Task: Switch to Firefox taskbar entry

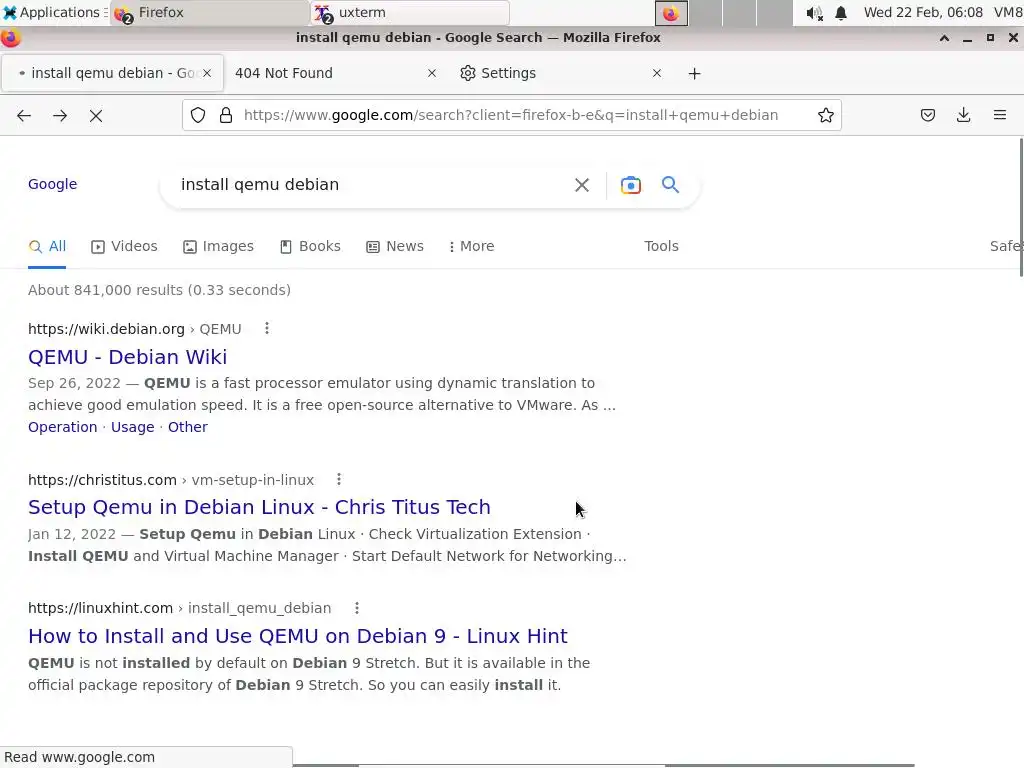Action: 209,13
